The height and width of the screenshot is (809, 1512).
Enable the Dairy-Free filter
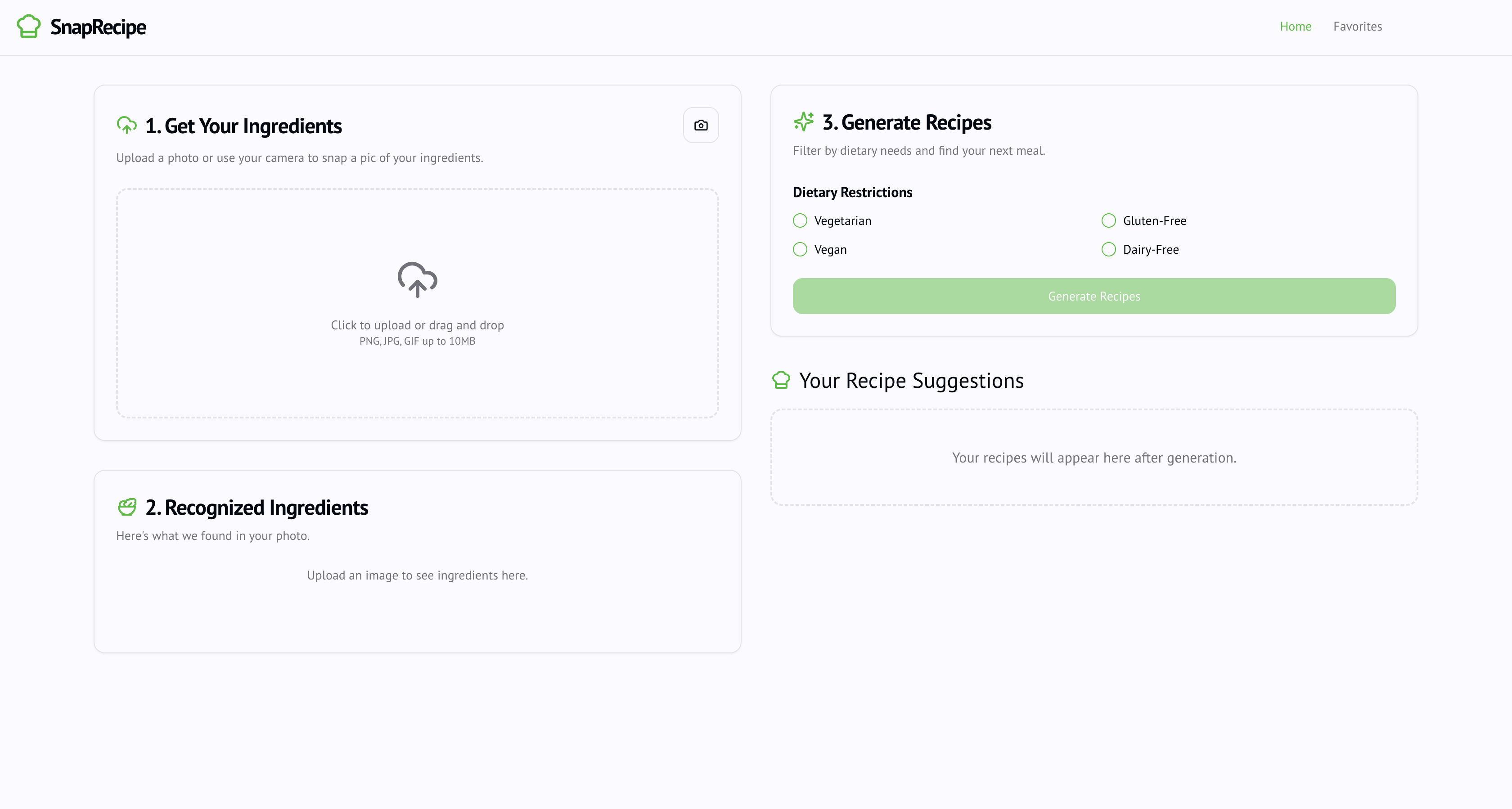click(1108, 249)
